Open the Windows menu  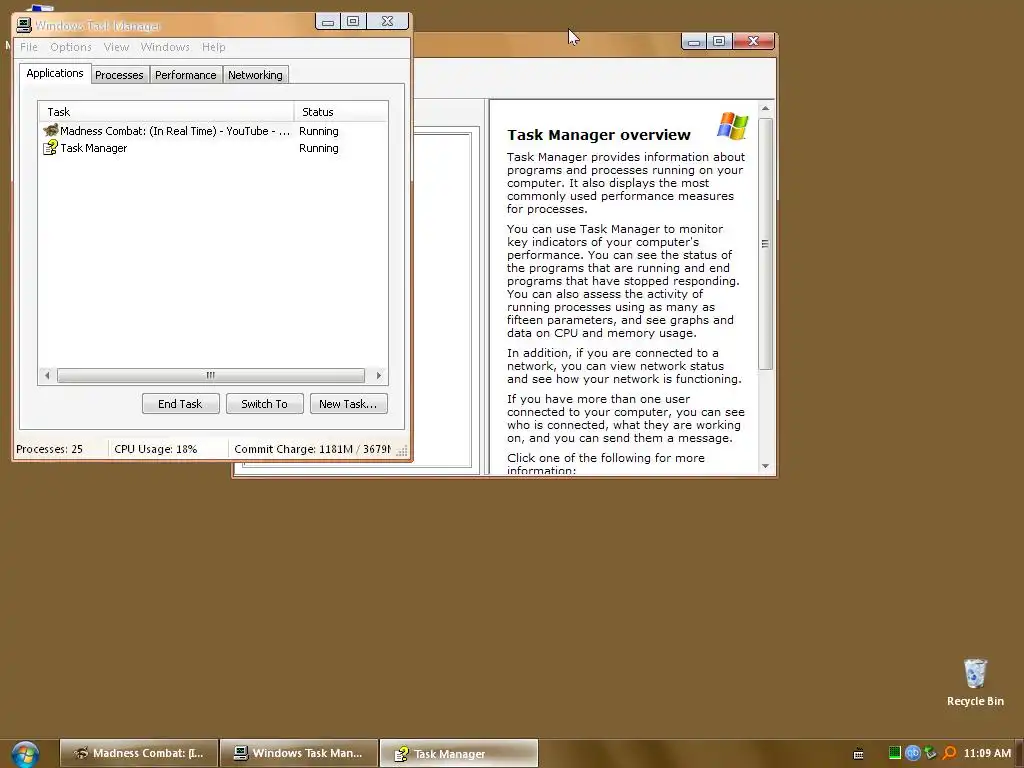(165, 47)
